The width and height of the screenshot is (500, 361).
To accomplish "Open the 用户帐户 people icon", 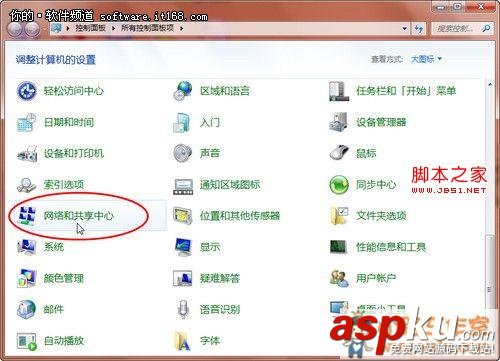I will click(339, 278).
